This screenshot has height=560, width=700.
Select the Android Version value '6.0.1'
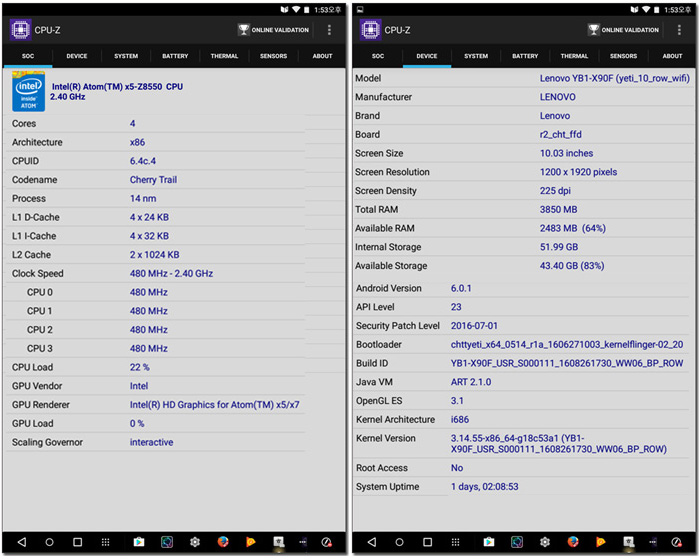tap(461, 288)
